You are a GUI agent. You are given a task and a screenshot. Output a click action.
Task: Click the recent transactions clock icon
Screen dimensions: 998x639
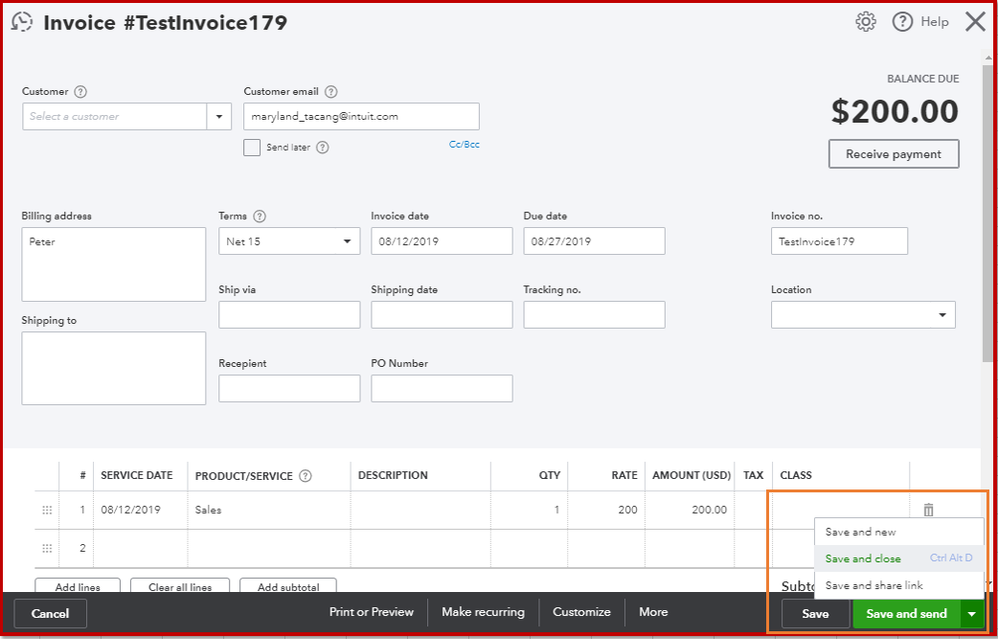[22, 22]
